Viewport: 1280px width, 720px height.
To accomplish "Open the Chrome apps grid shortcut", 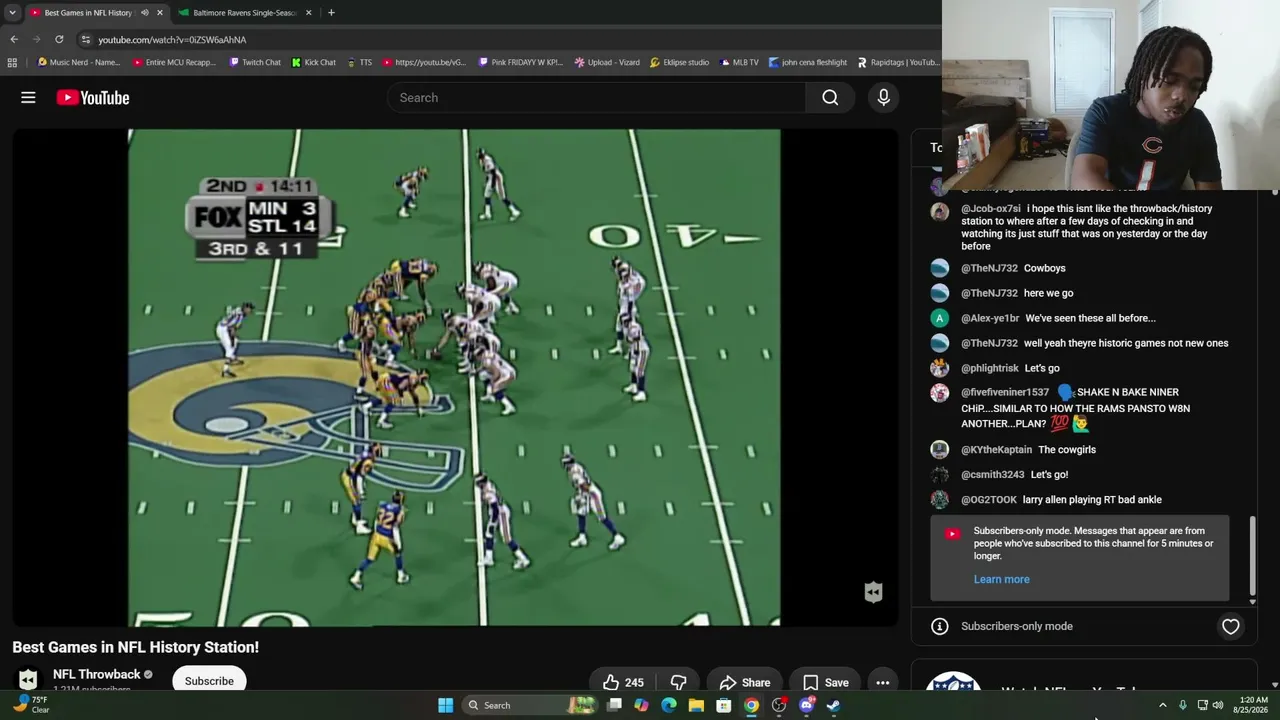I will tap(12, 62).
